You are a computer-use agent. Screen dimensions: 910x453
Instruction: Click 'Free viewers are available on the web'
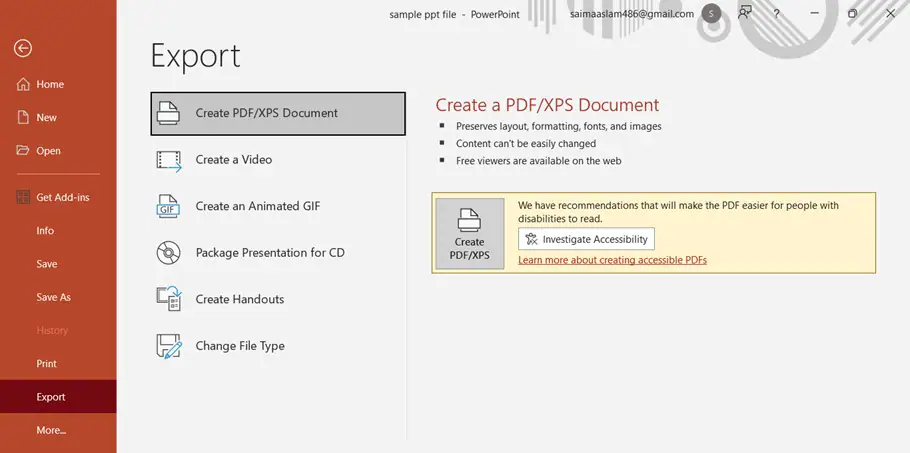point(539,161)
